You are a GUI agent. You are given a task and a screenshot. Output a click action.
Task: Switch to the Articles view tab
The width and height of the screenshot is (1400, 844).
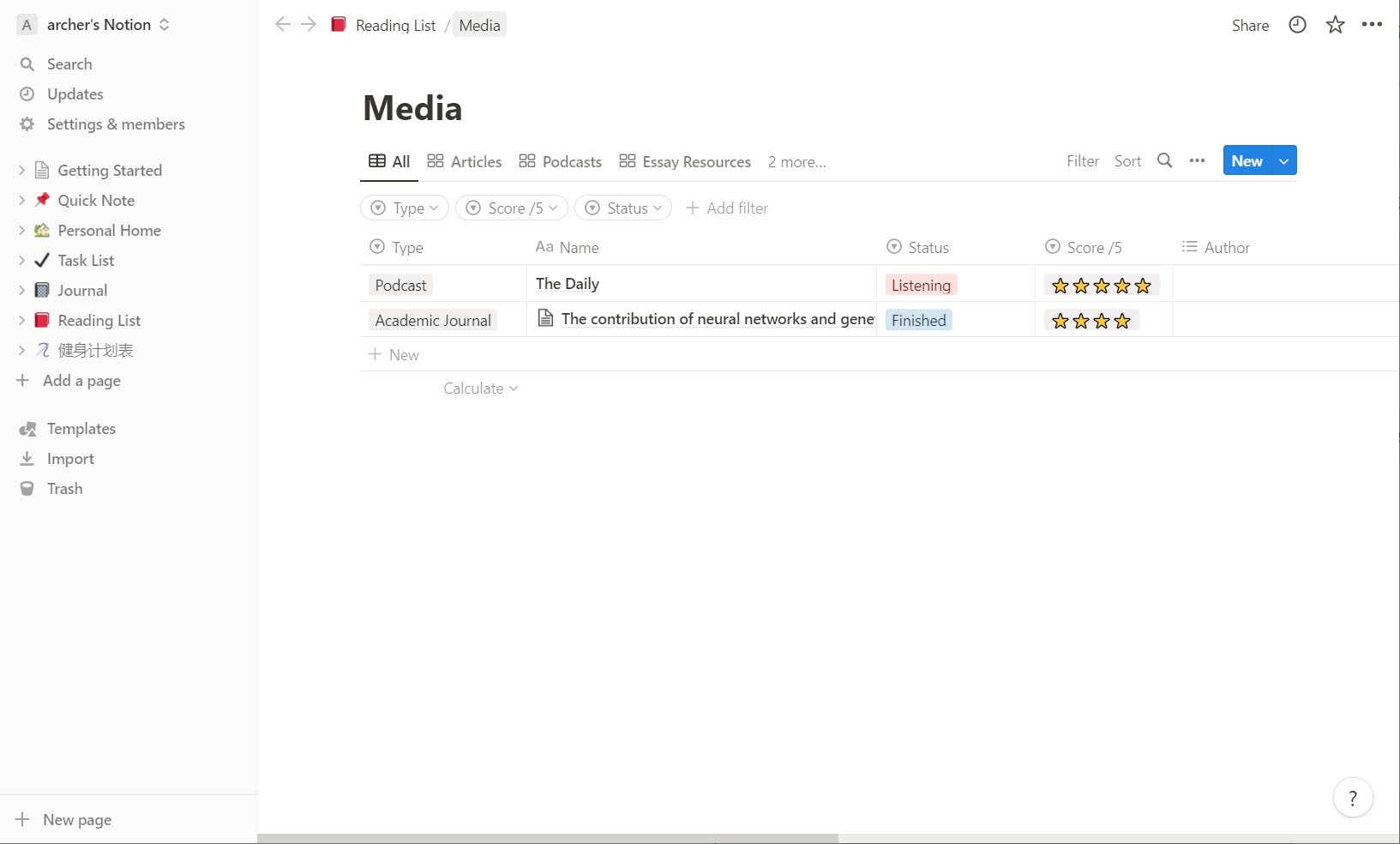pos(465,161)
